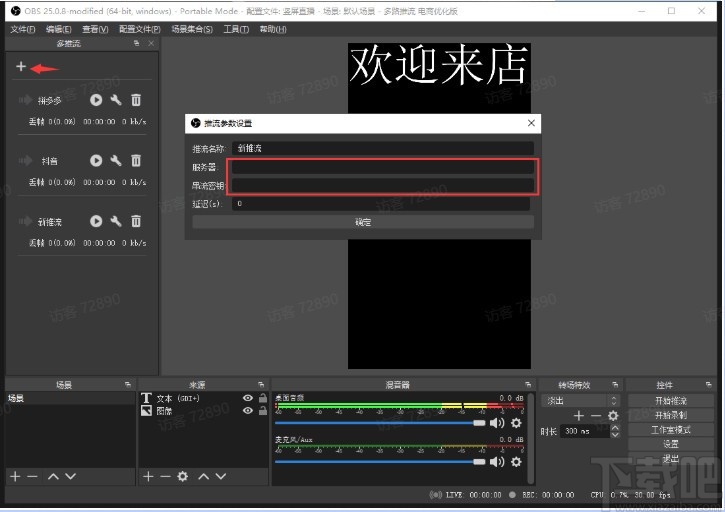The height and width of the screenshot is (512, 725).
Task: Mute 桌面音频 speaker icon
Action: pos(497,423)
